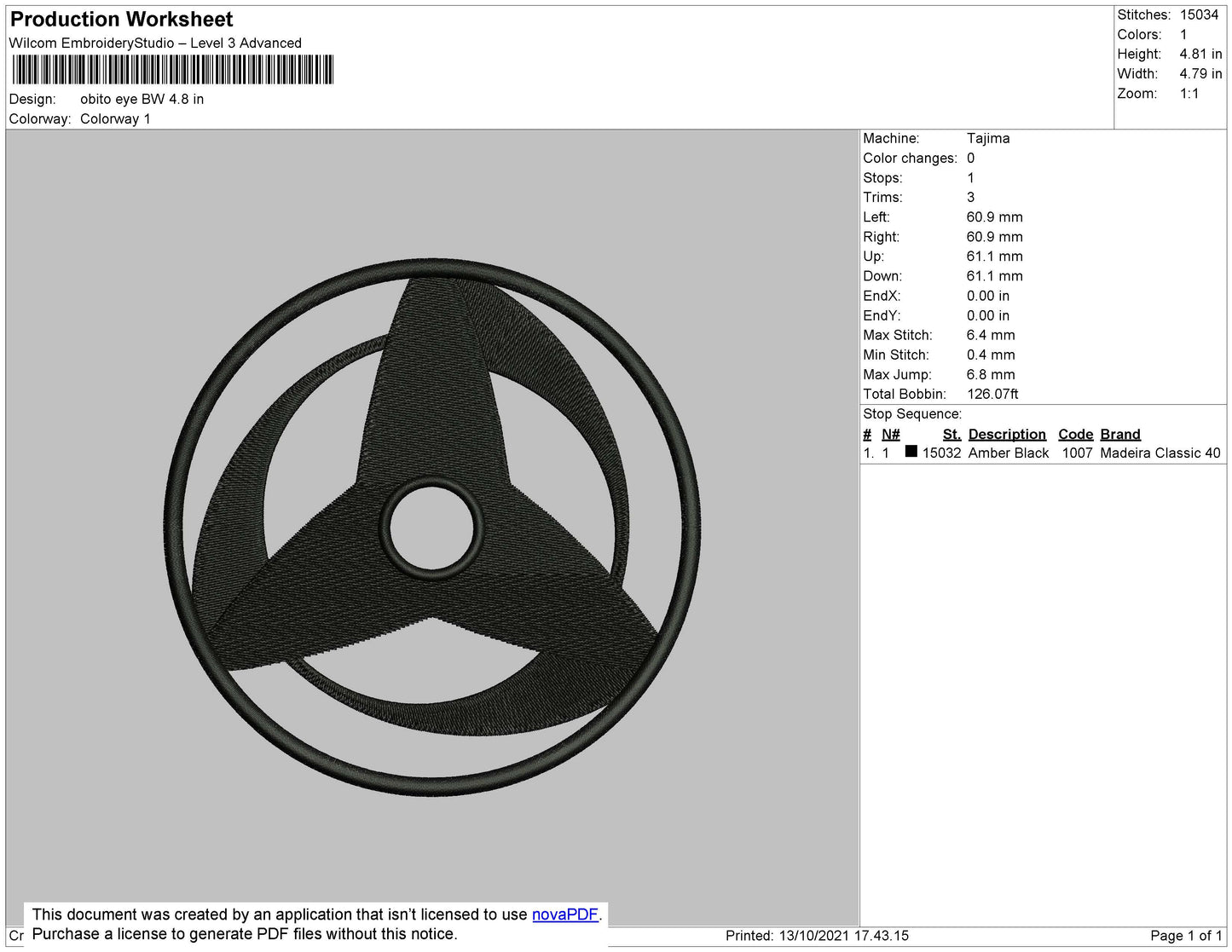Image resolution: width=1232 pixels, height=952 pixels.
Task: Select 'Wilcom EmbroideryStudio – Level 3 Advanced' text
Action: (x=155, y=43)
